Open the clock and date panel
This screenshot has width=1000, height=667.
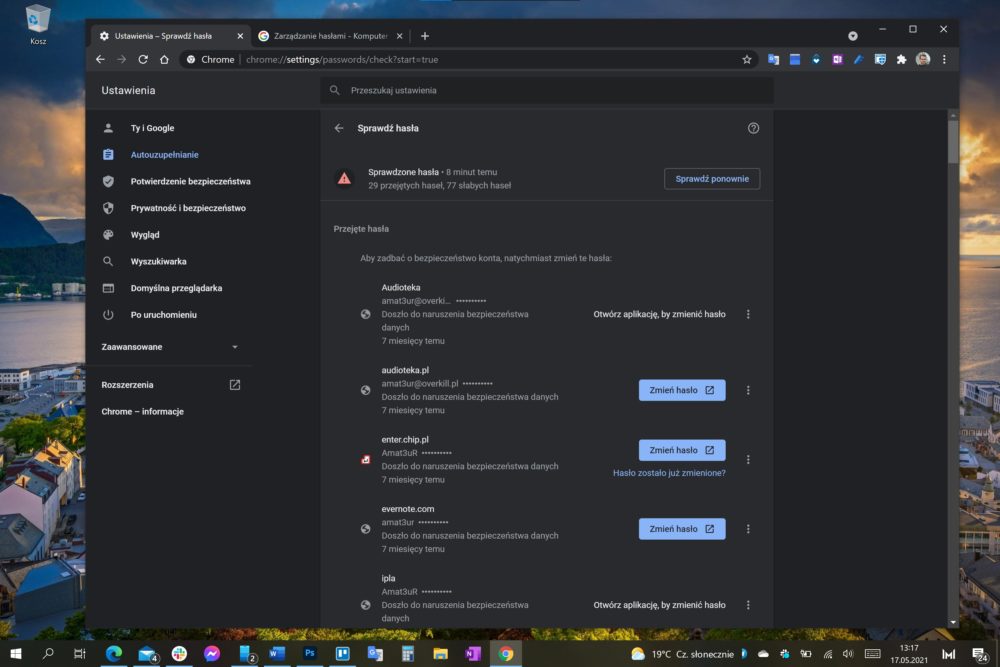909,654
